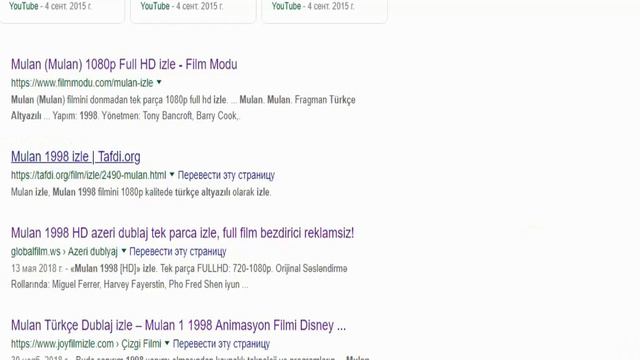The width and height of the screenshot is (640, 360).
Task: Open the first YouTube video card
Action: [x=62, y=10]
